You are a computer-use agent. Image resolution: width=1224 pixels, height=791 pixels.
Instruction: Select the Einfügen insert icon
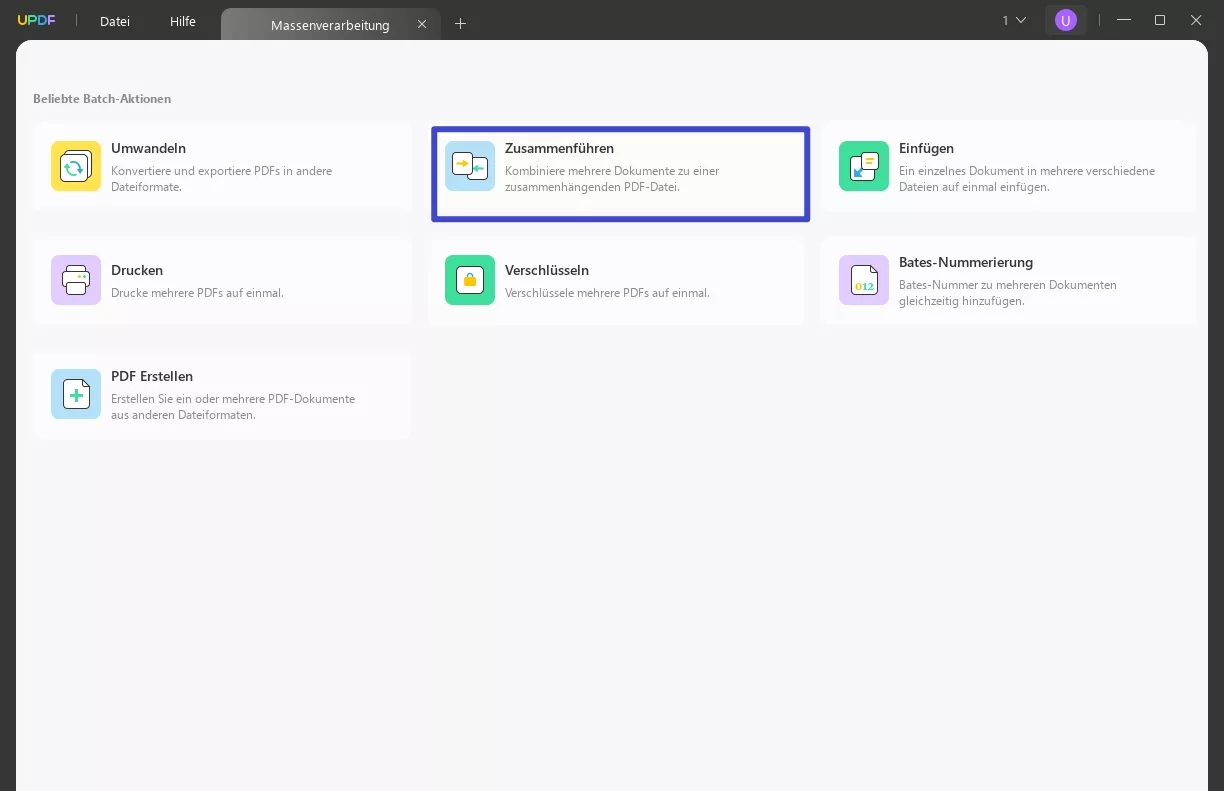point(863,166)
